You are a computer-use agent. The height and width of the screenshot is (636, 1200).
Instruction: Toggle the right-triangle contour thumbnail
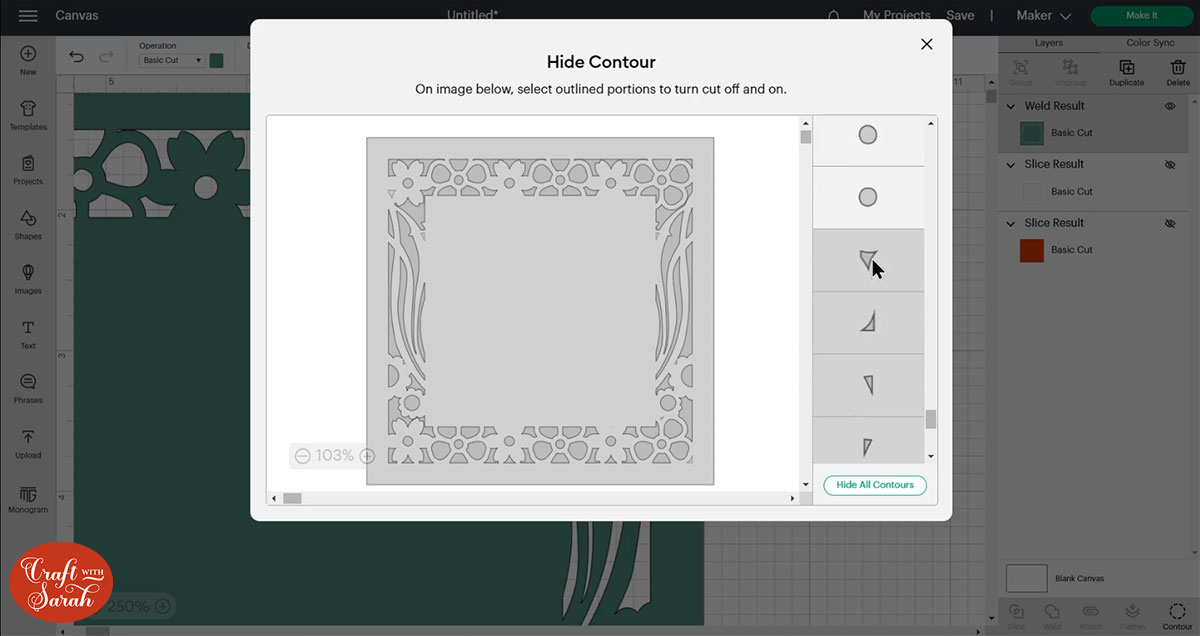tap(868, 322)
